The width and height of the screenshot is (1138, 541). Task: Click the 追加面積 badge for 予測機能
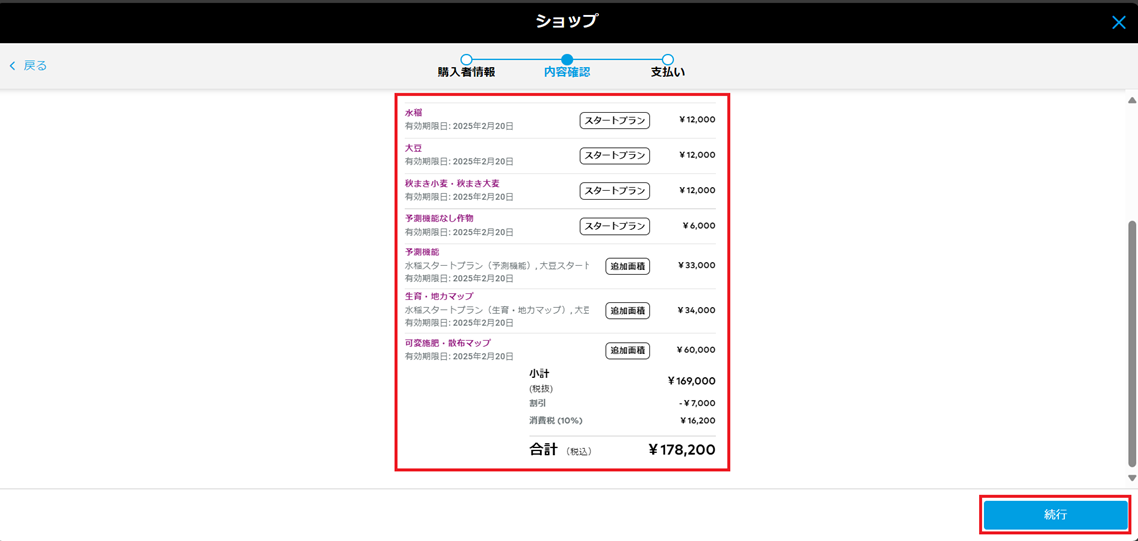627,266
